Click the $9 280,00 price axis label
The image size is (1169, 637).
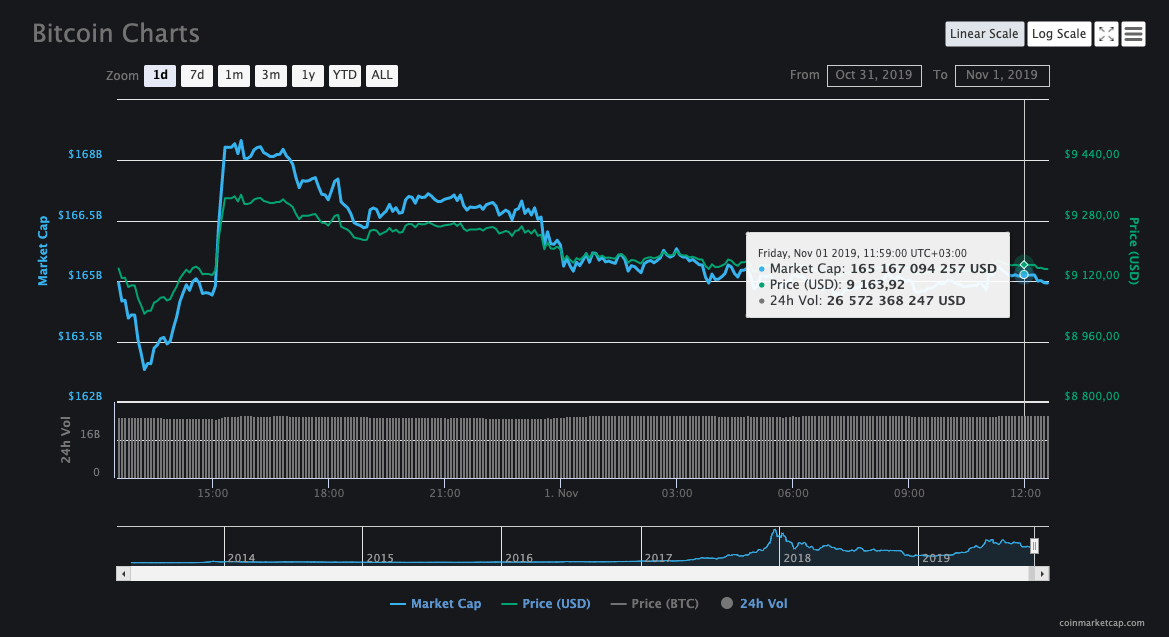(1091, 216)
